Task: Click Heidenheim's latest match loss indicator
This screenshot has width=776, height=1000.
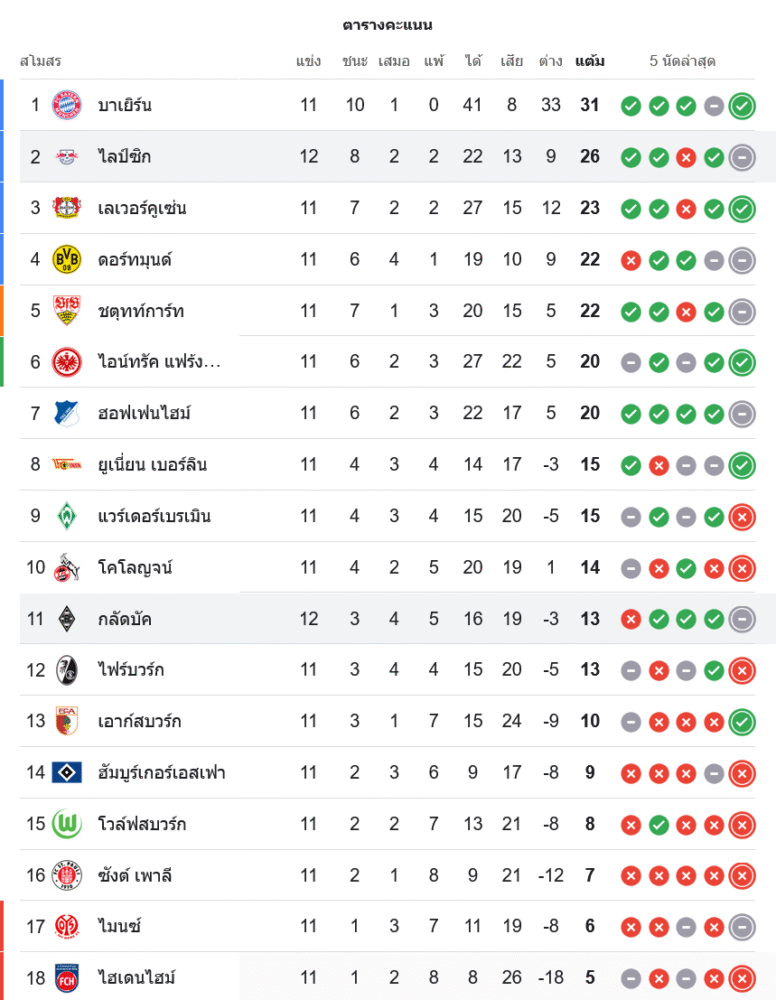Action: (742, 978)
